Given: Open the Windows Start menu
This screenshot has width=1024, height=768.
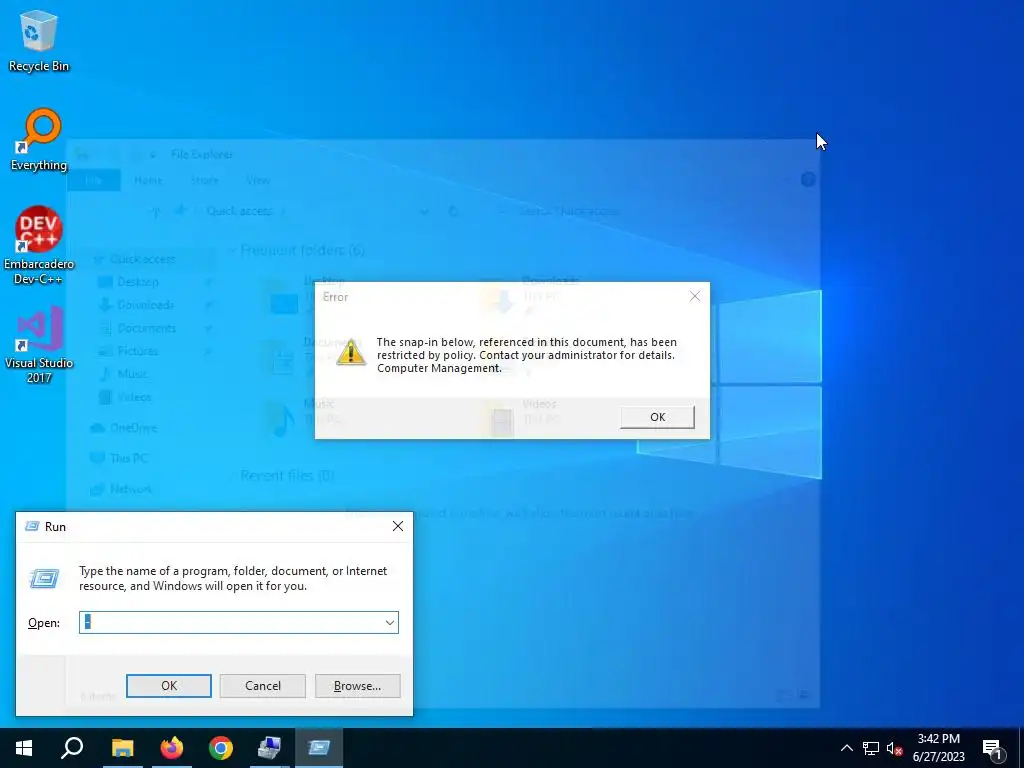Looking at the screenshot, I should [x=24, y=748].
